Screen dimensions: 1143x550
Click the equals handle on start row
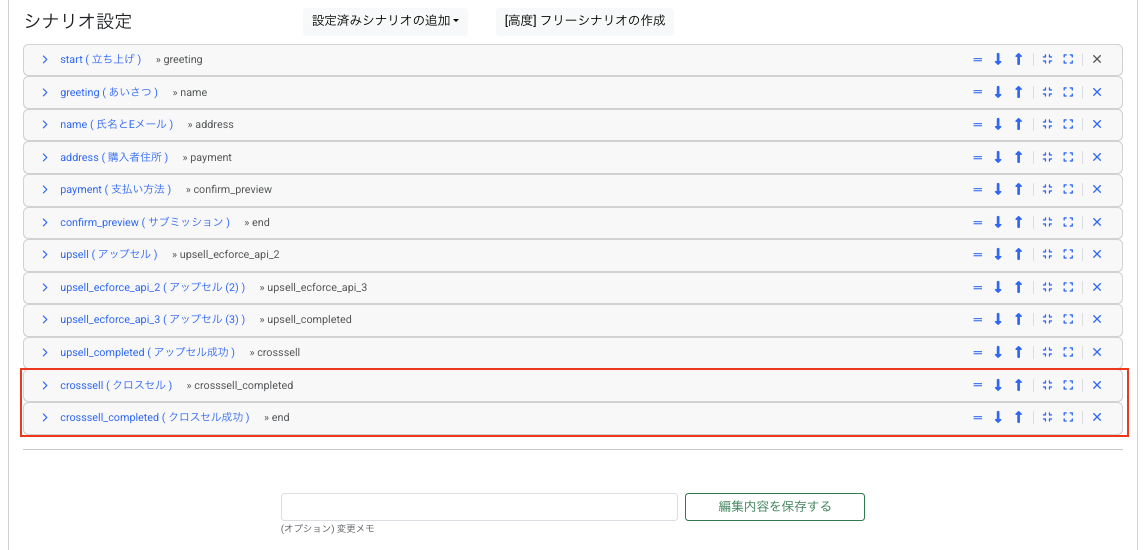(x=978, y=60)
